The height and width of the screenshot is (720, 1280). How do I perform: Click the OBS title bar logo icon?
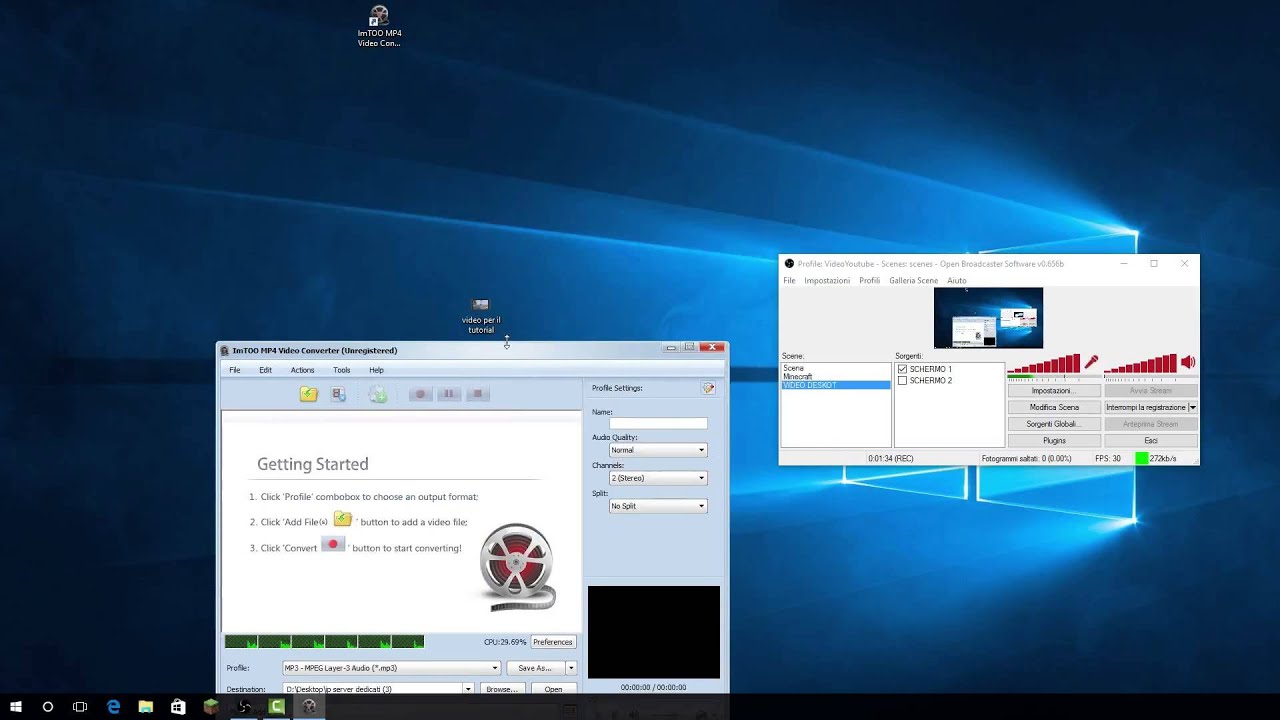[x=789, y=264]
